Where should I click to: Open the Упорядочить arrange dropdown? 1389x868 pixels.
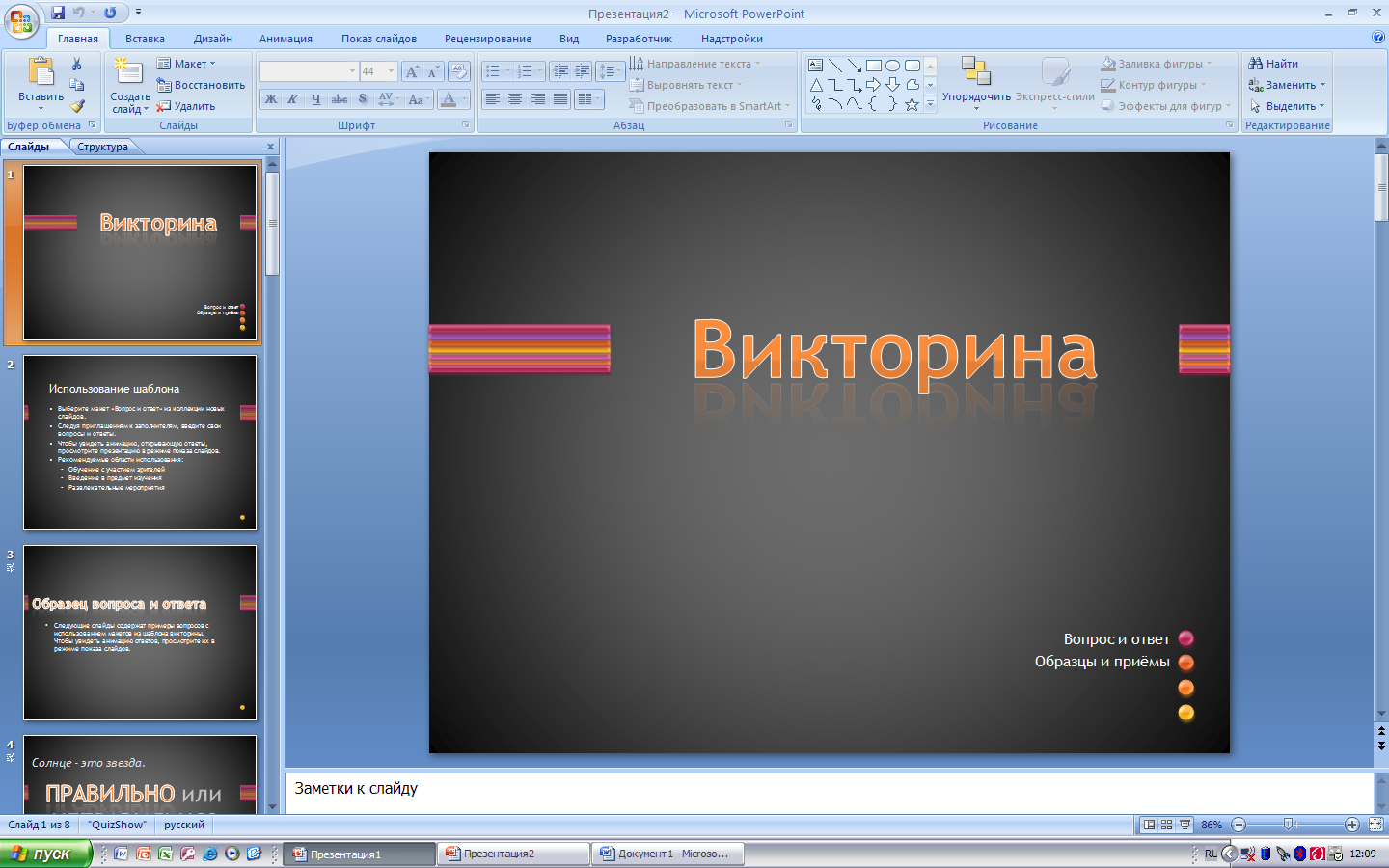(x=976, y=84)
